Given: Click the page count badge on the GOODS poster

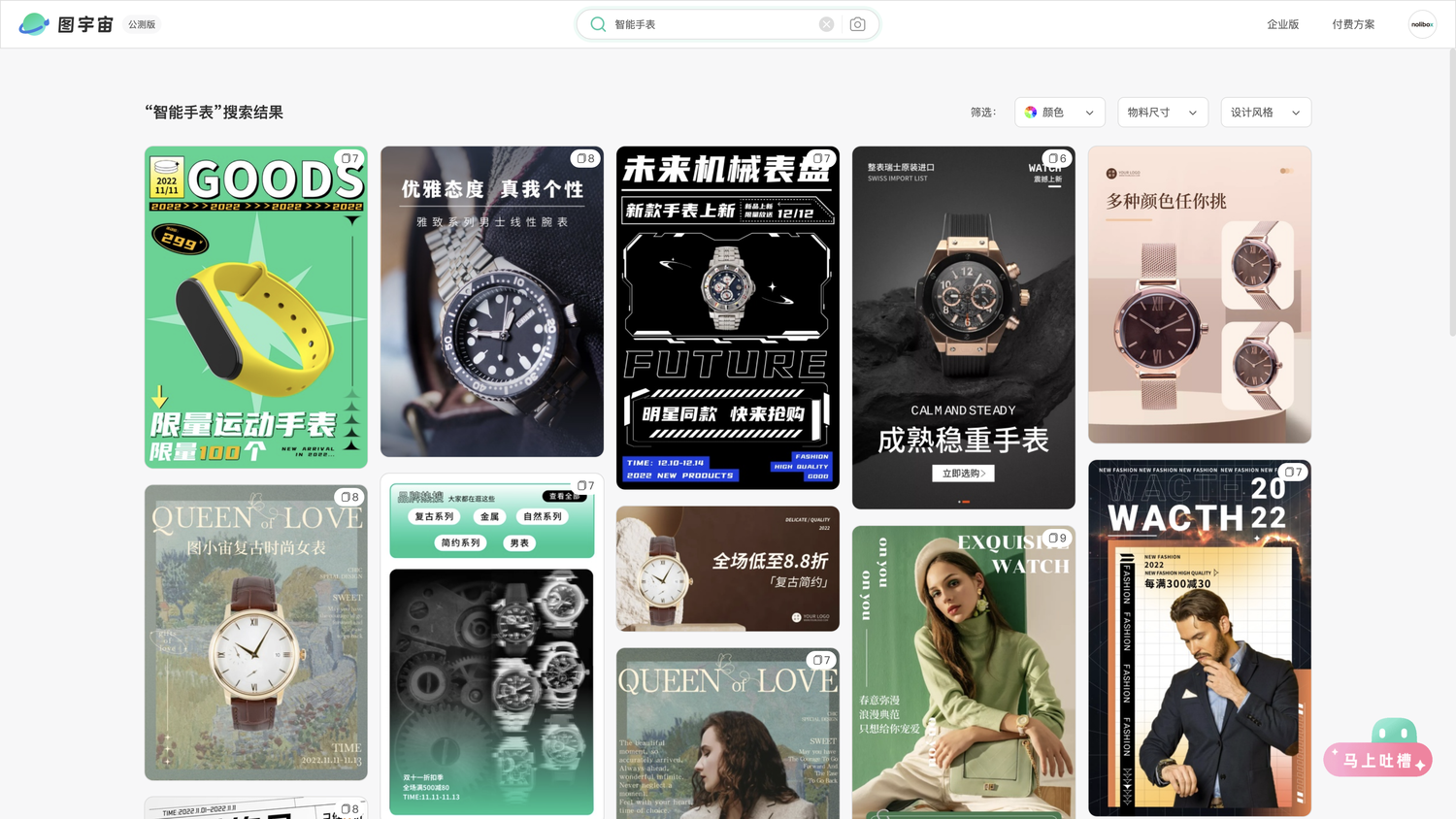Looking at the screenshot, I should click(350, 158).
